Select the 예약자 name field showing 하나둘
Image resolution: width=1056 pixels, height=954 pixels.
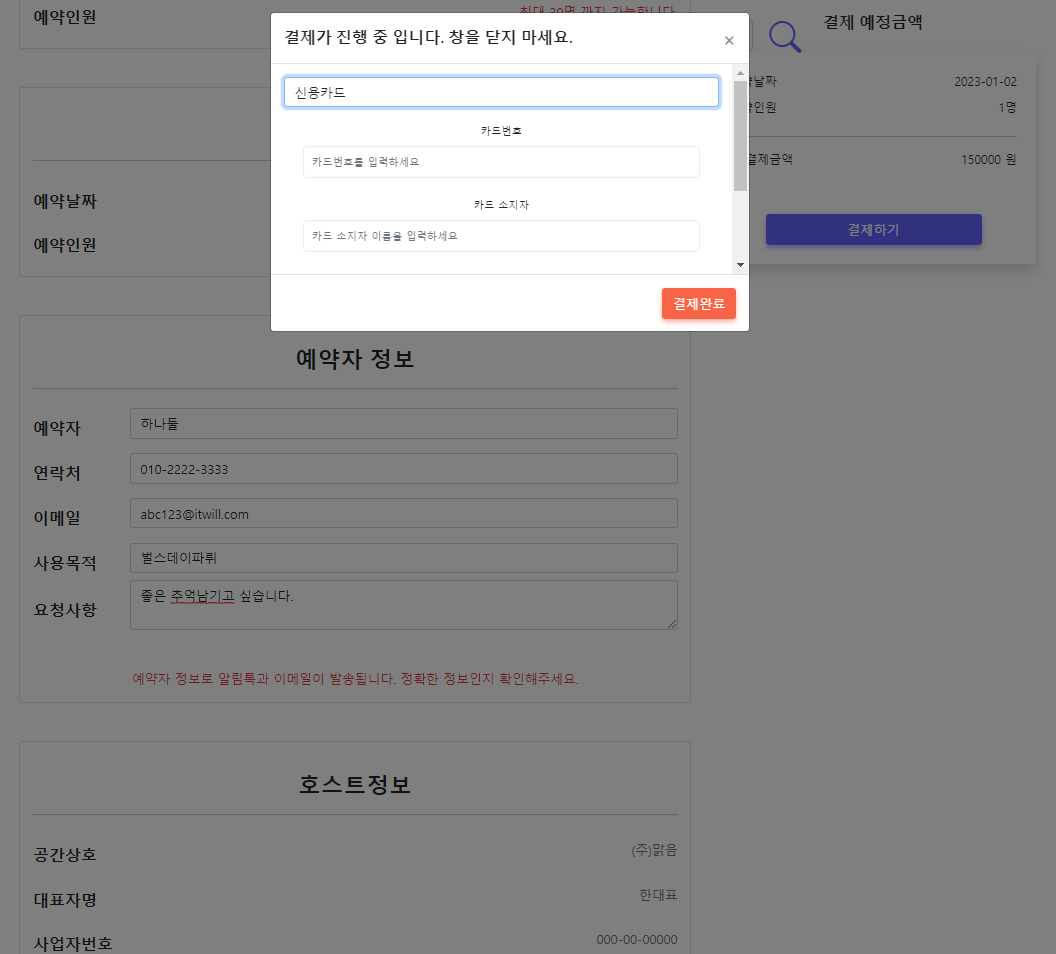403,423
